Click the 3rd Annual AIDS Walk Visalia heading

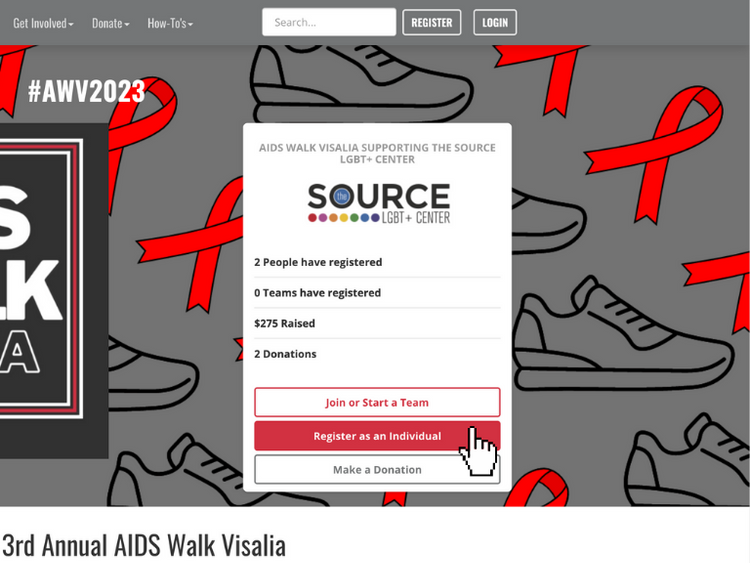(143, 545)
